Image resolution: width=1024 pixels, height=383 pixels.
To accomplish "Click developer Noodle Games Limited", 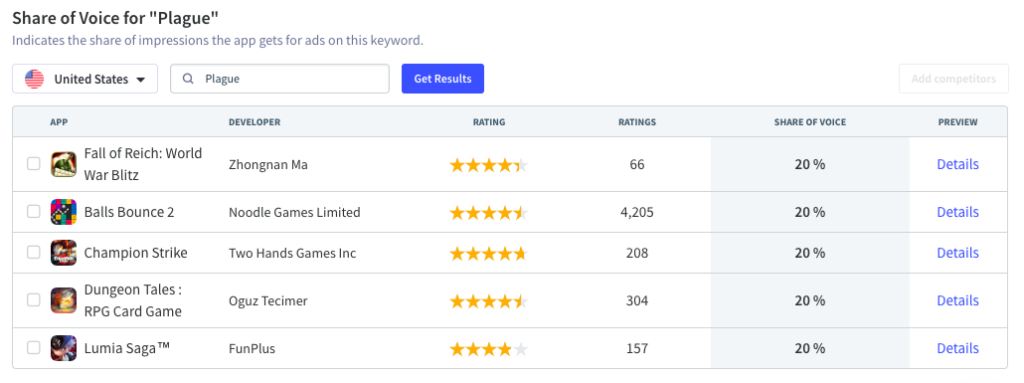I will (295, 212).
